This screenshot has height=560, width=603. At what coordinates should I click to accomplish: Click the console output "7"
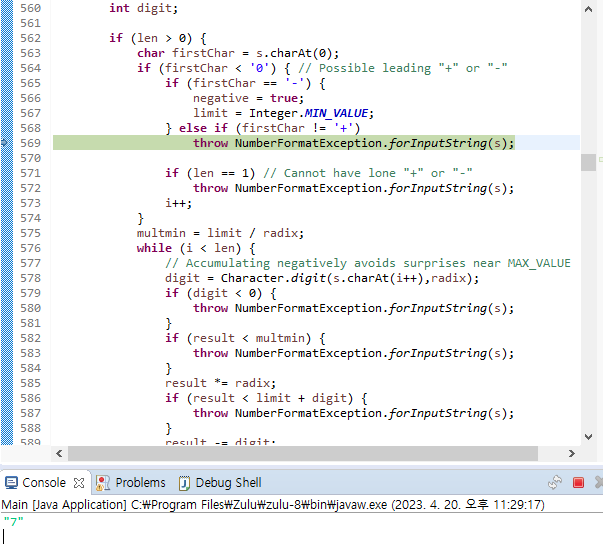[13, 522]
